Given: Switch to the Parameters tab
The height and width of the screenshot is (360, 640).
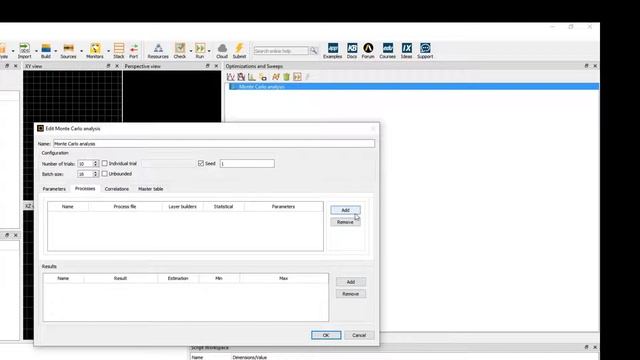Looking at the screenshot, I should [54, 189].
